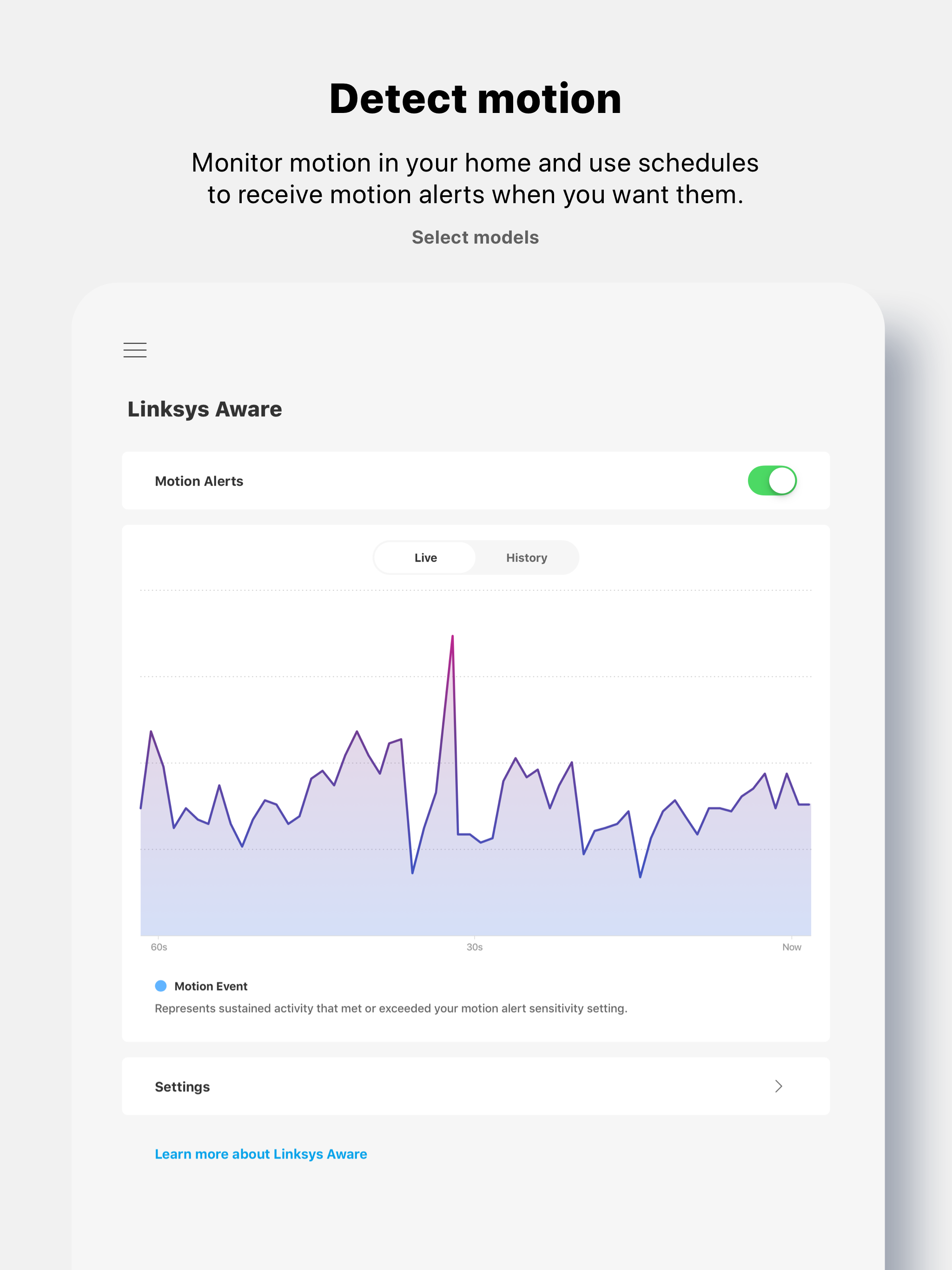952x1270 pixels.
Task: Click the Select models link
Action: [x=476, y=237]
